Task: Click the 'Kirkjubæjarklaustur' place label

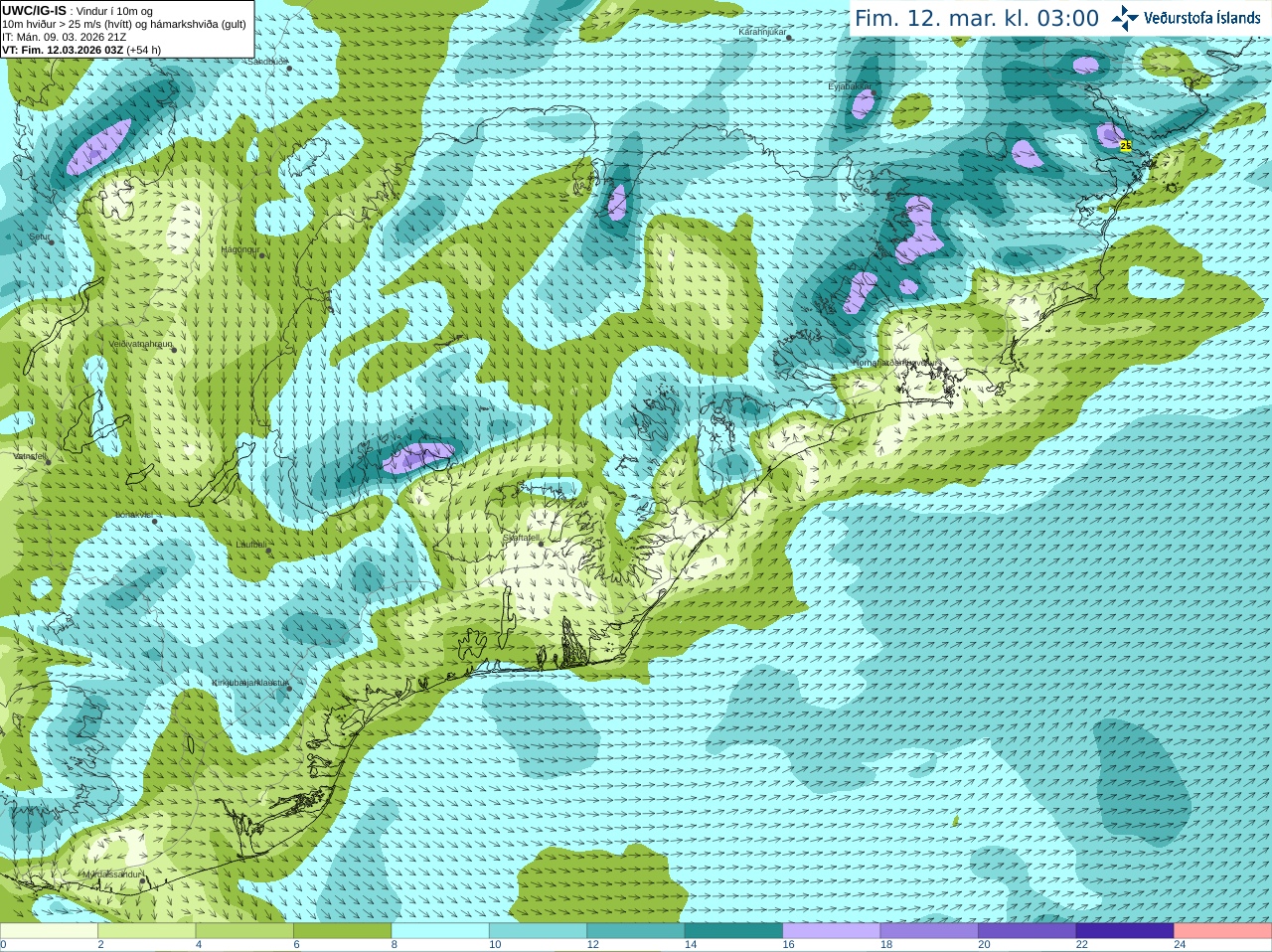Action: (x=250, y=683)
